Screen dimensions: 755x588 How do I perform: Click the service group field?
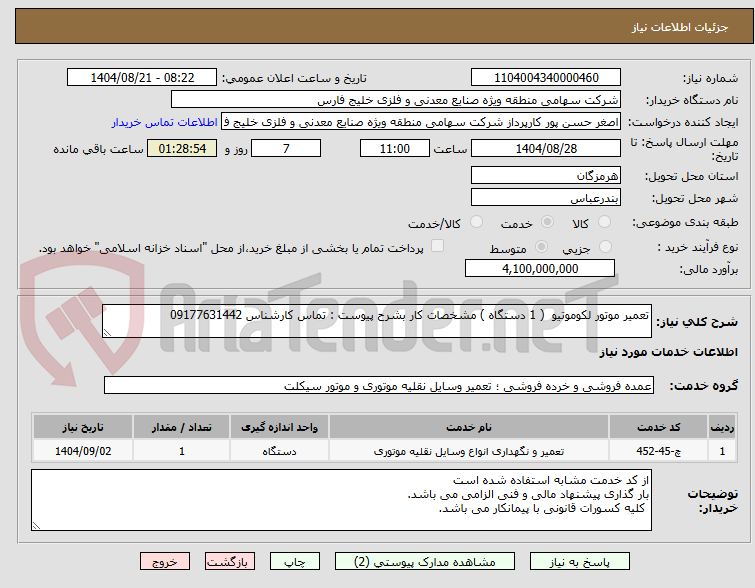click(x=379, y=385)
